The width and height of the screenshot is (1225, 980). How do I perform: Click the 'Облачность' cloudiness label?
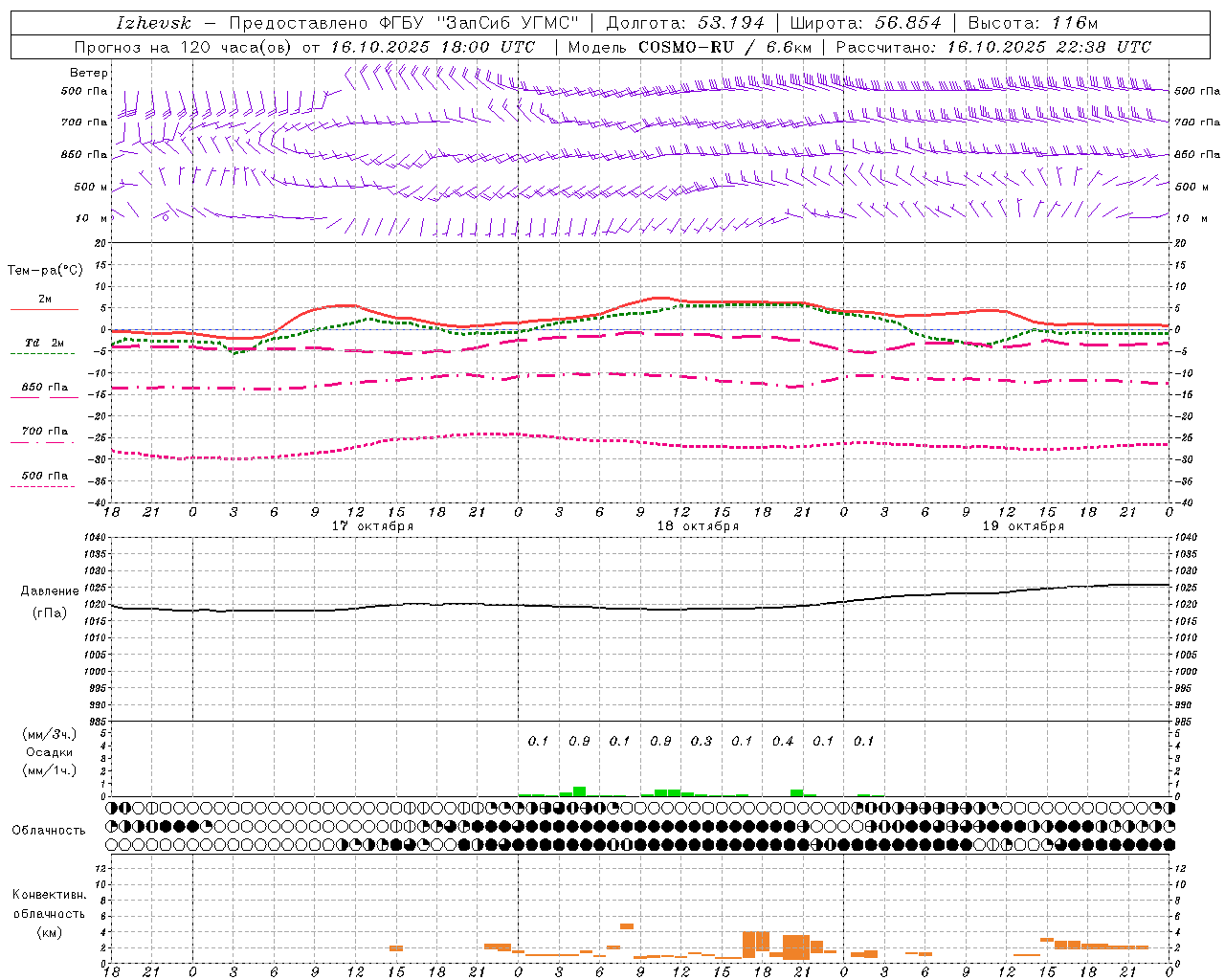49,831
